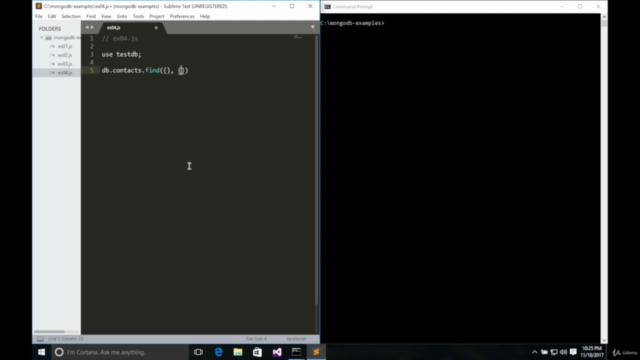Click the Command Prompt scroll up arrow
This screenshot has height=360, width=640.
click(604, 17)
